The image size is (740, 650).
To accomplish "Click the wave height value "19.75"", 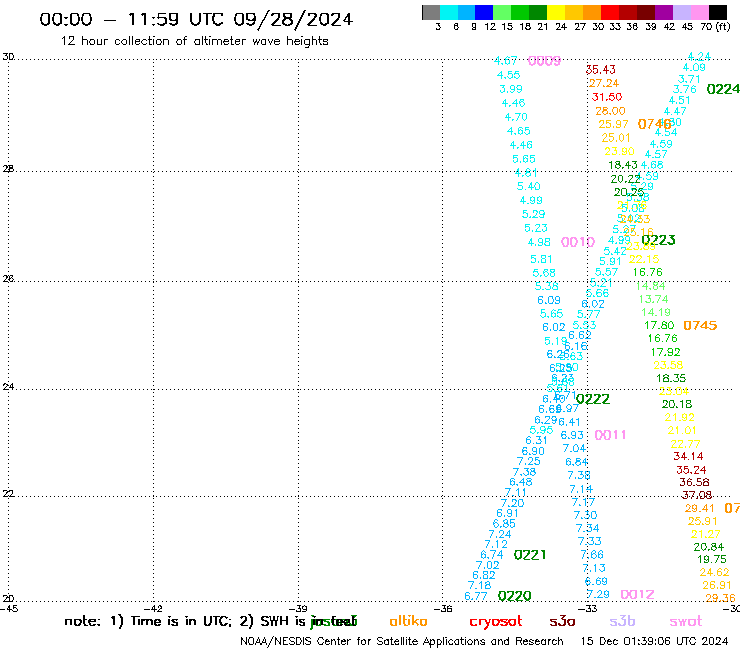I will 712,559.
